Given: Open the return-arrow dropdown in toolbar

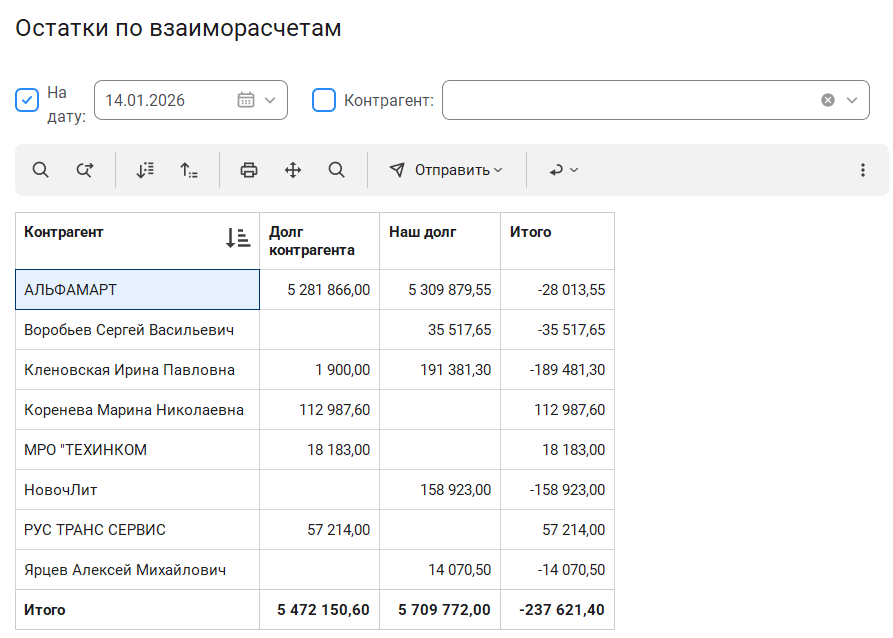Looking at the screenshot, I should [x=564, y=170].
